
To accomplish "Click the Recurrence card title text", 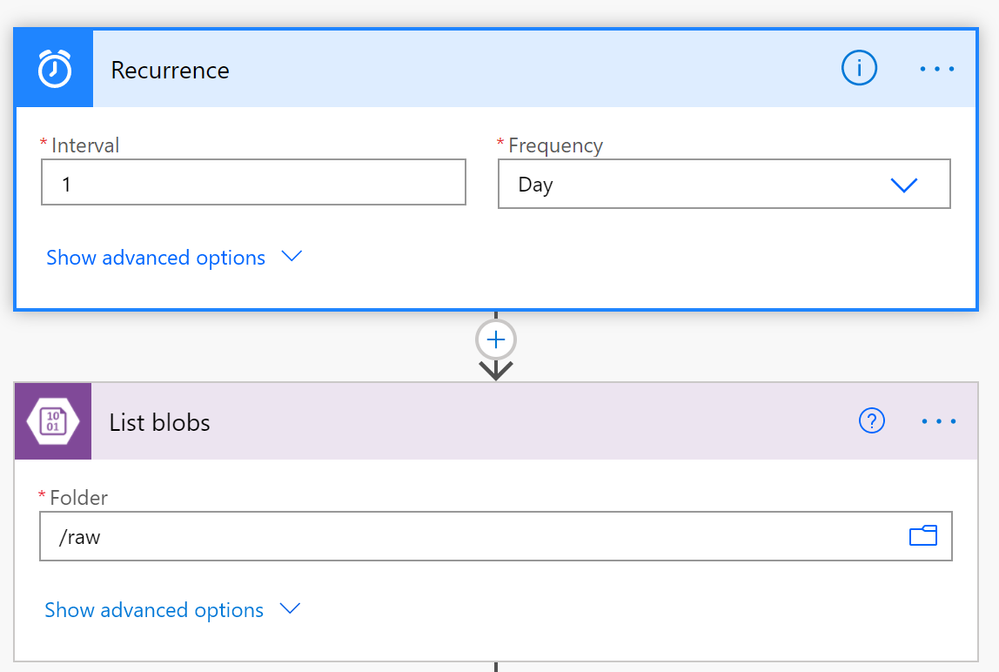I will (170, 70).
